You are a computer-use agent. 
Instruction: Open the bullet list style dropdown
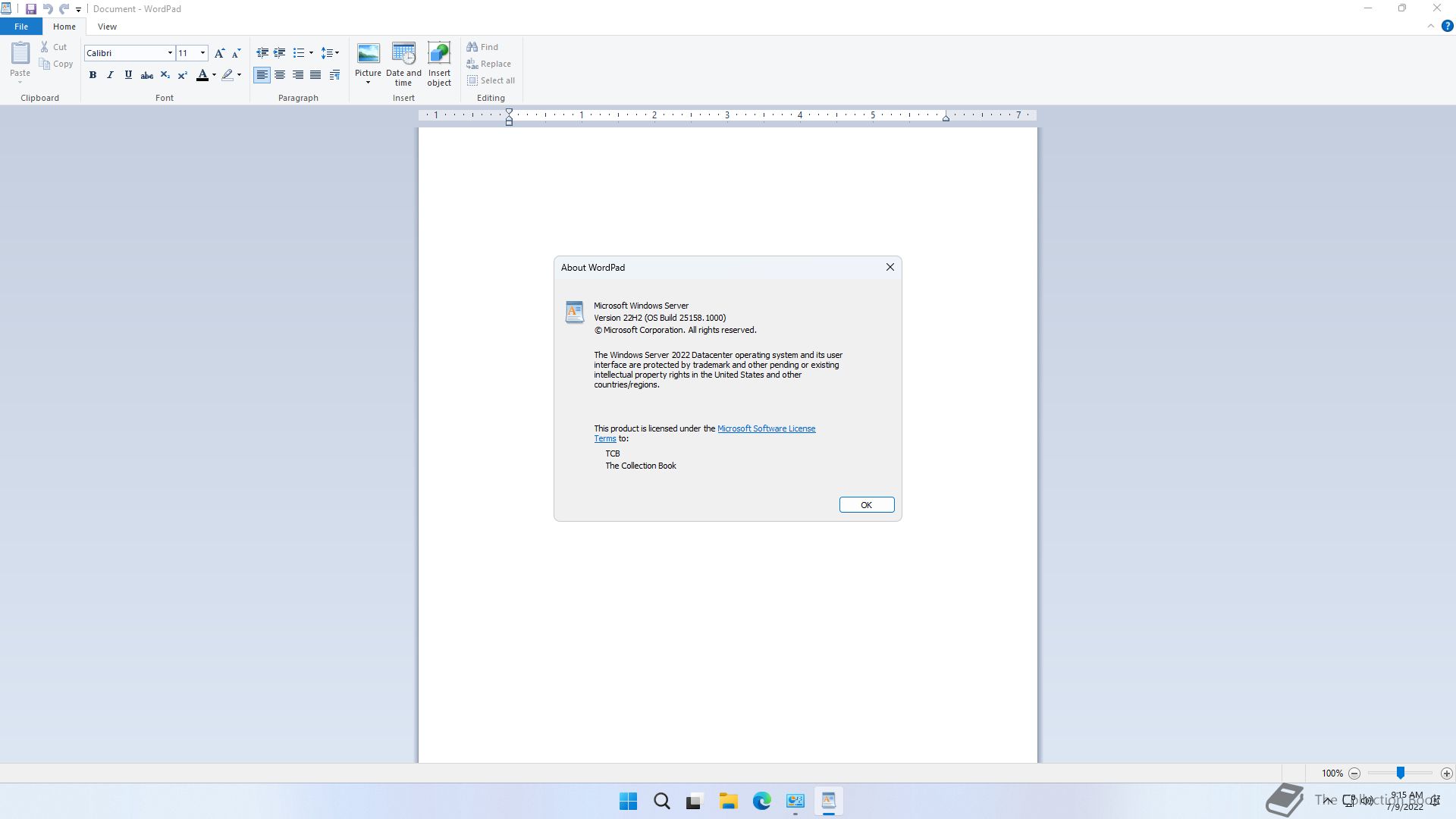pyautogui.click(x=311, y=53)
